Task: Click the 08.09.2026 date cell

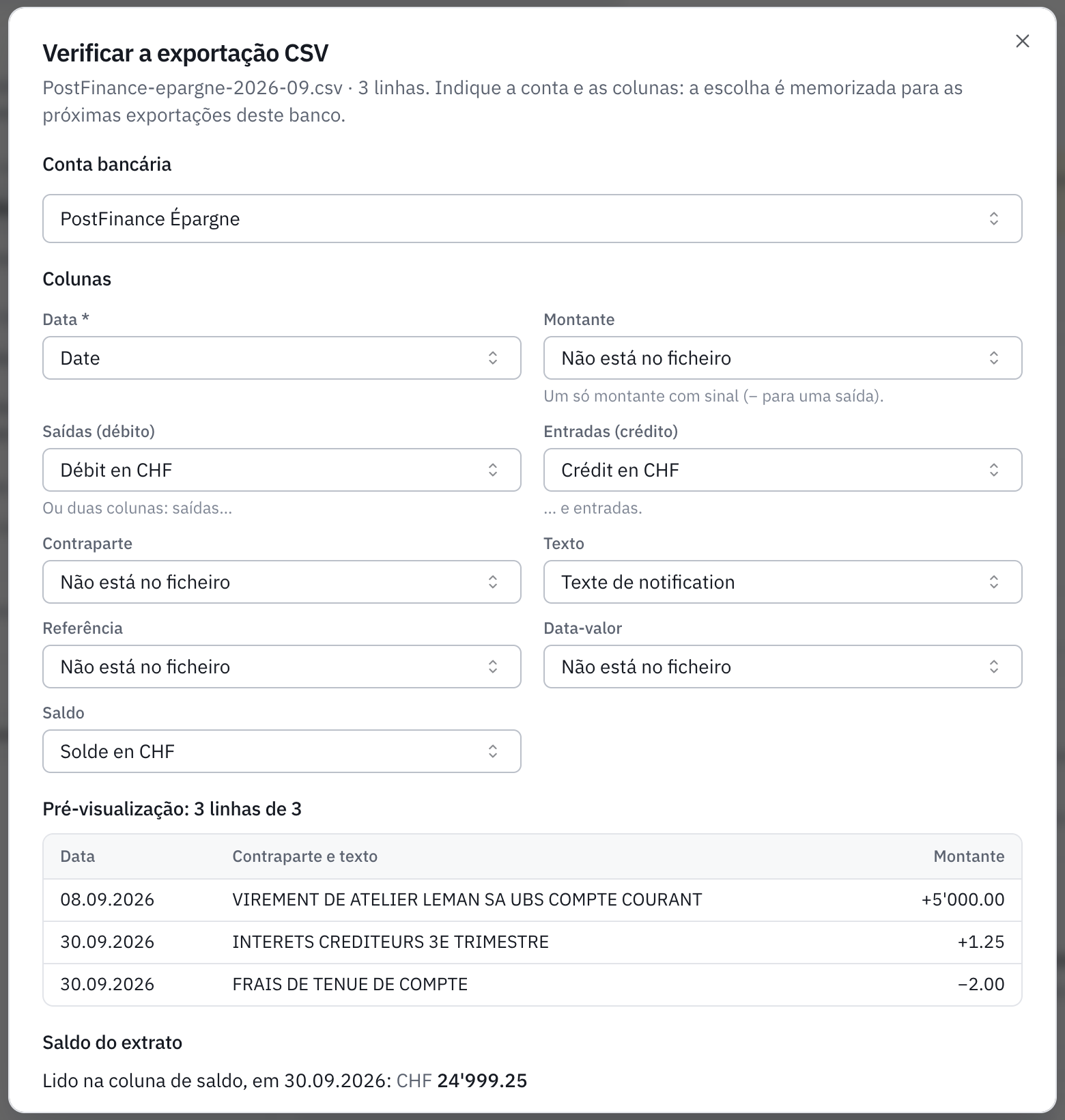Action: (x=107, y=899)
